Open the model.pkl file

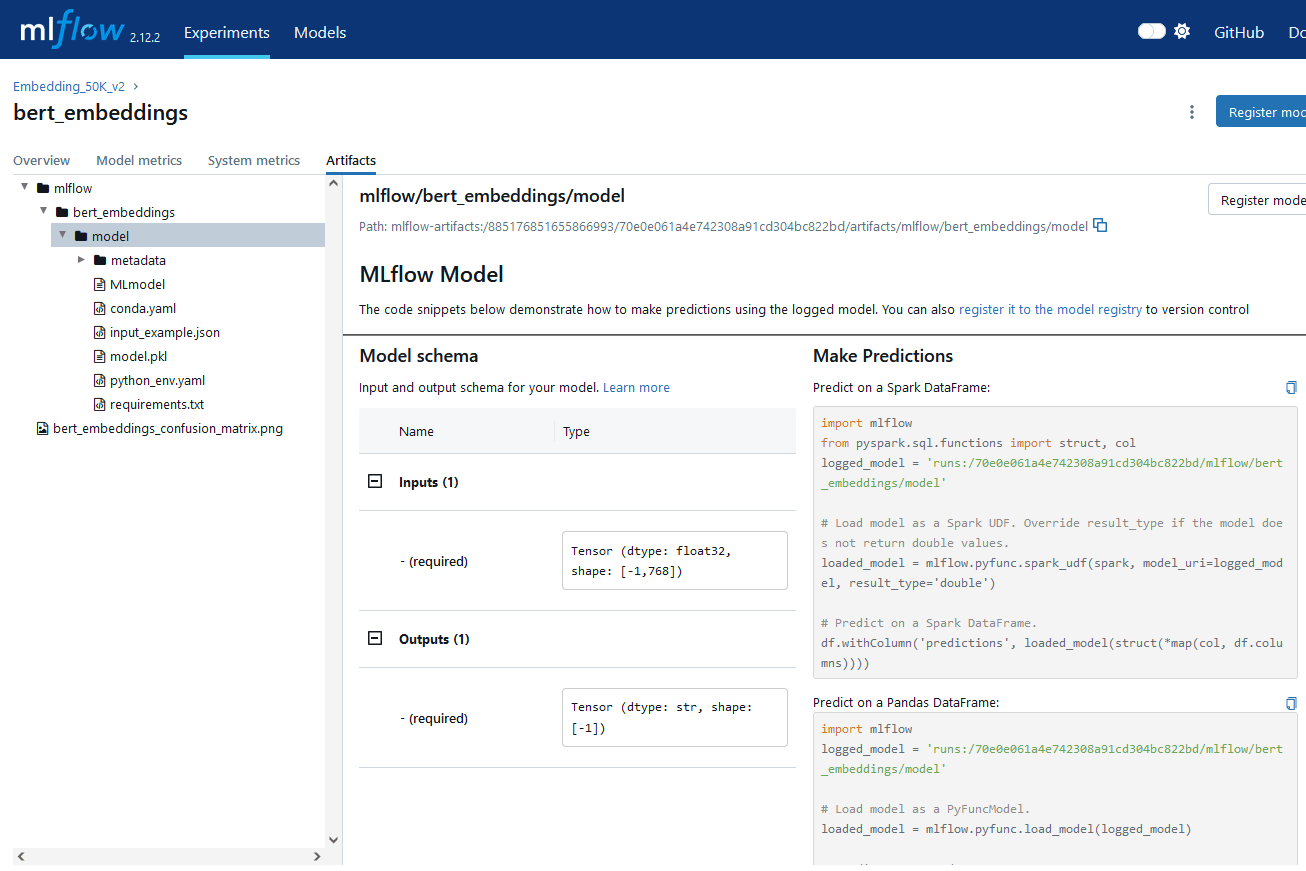(138, 357)
